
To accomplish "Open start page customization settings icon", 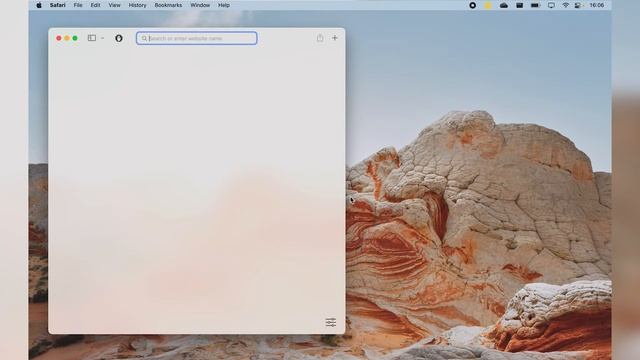I will click(x=331, y=322).
